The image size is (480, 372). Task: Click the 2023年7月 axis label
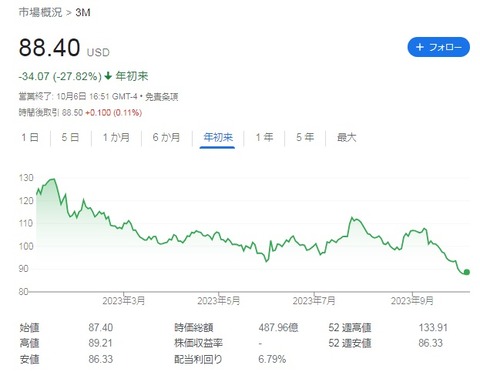314,301
